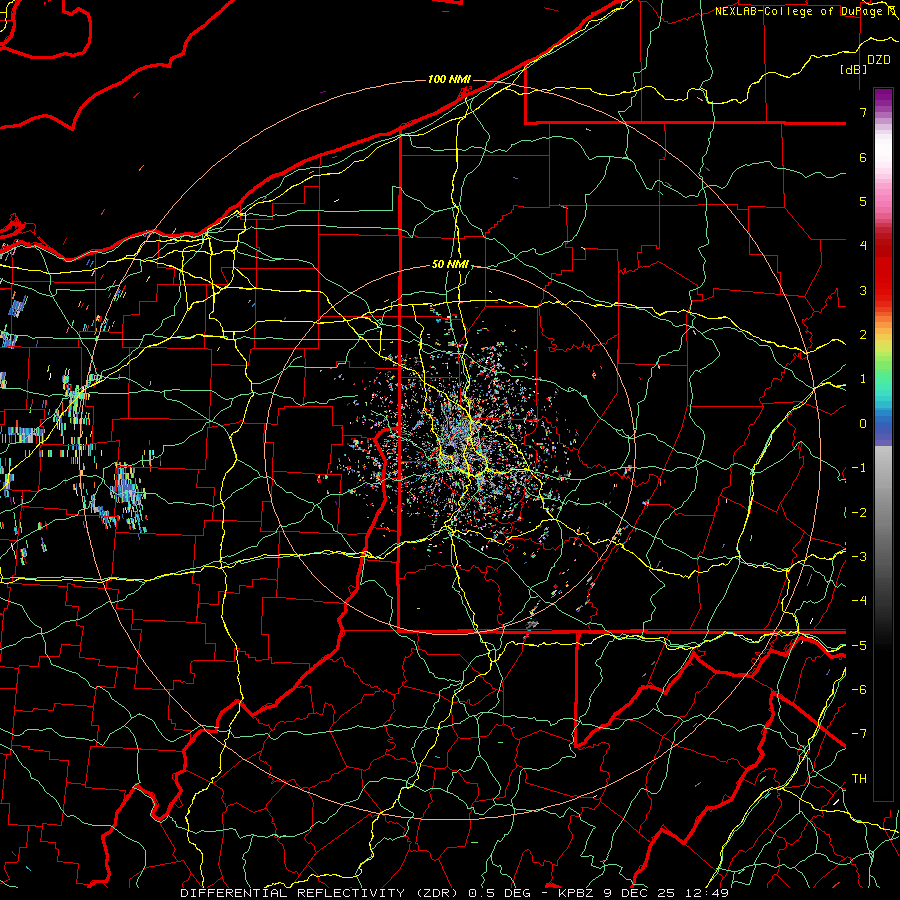This screenshot has height=900, width=900.
Task: Click the -4 value on color scale
Action: (859, 600)
